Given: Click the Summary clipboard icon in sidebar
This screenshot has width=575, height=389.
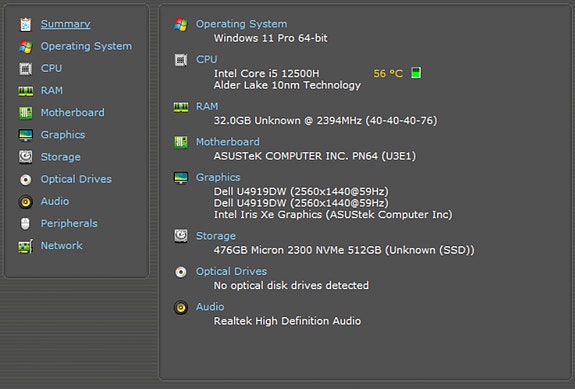Looking at the screenshot, I should (26, 25).
